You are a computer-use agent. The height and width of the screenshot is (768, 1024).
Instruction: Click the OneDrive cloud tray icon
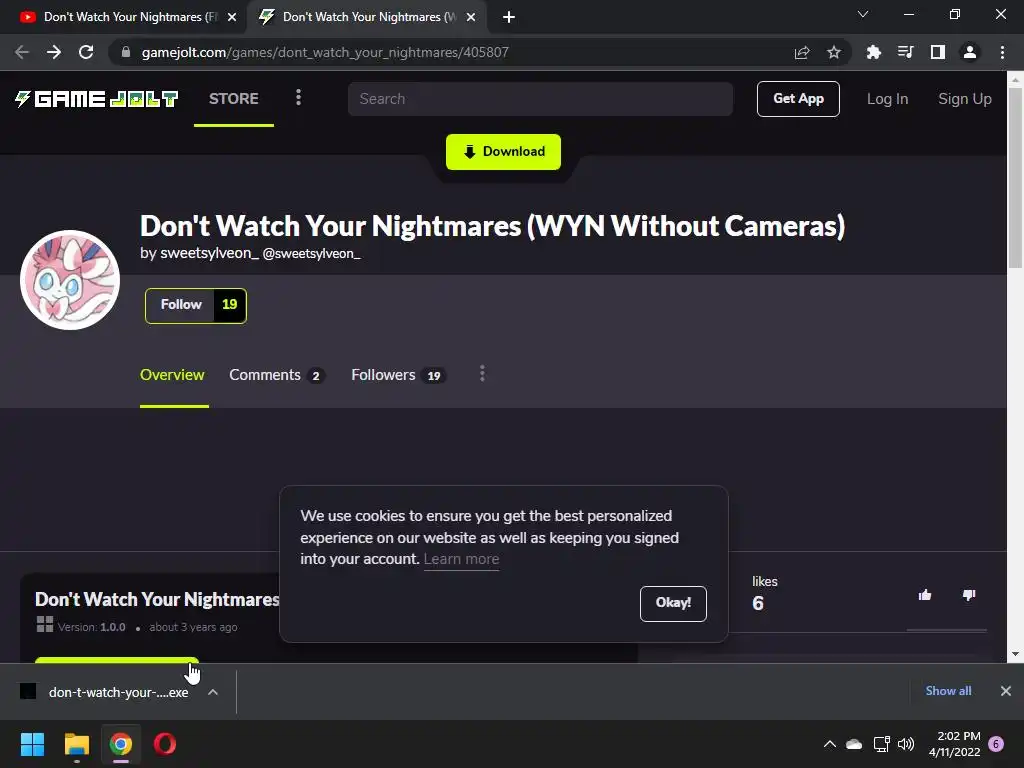(854, 744)
